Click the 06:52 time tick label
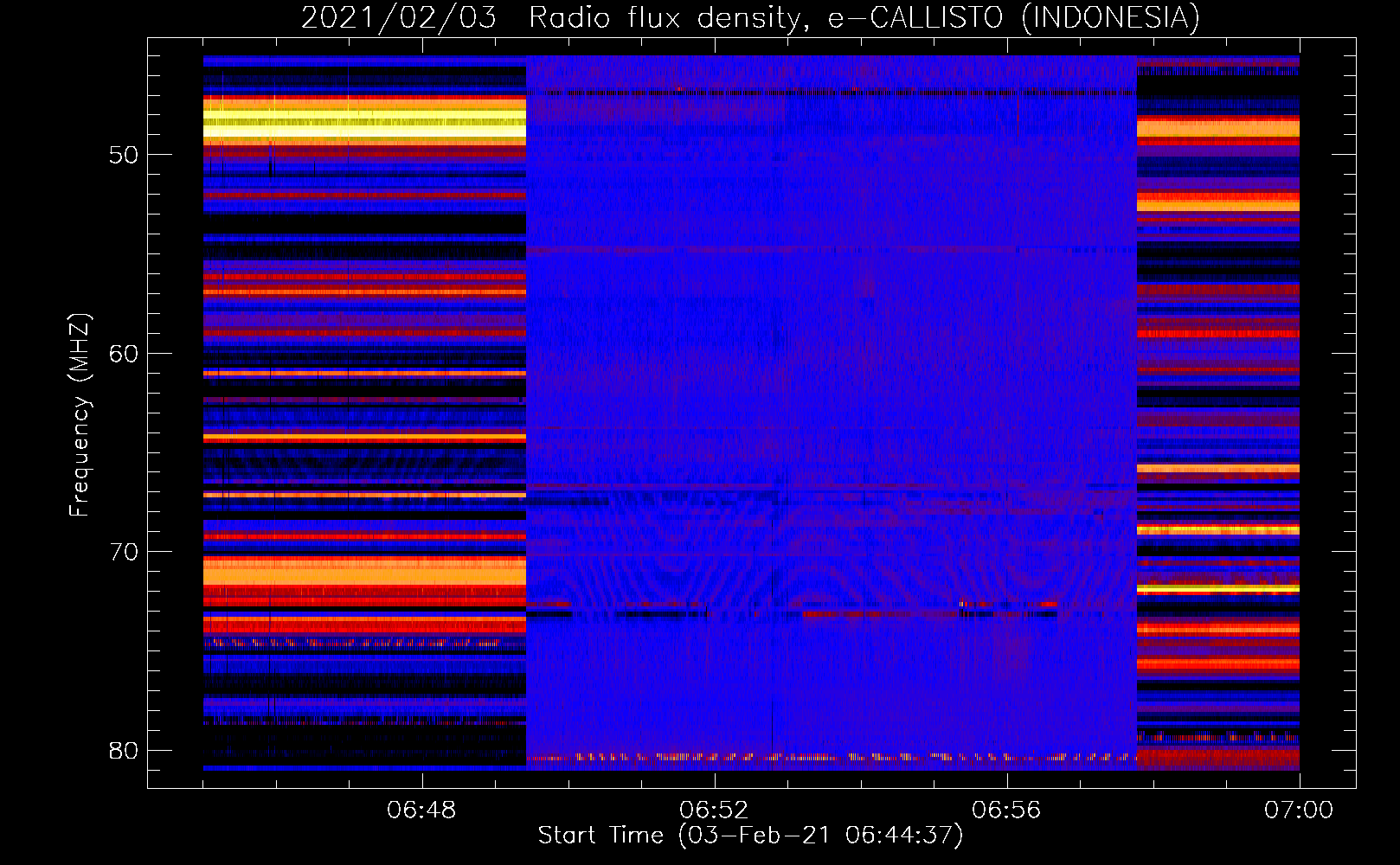The height and width of the screenshot is (865, 1400). [714, 810]
